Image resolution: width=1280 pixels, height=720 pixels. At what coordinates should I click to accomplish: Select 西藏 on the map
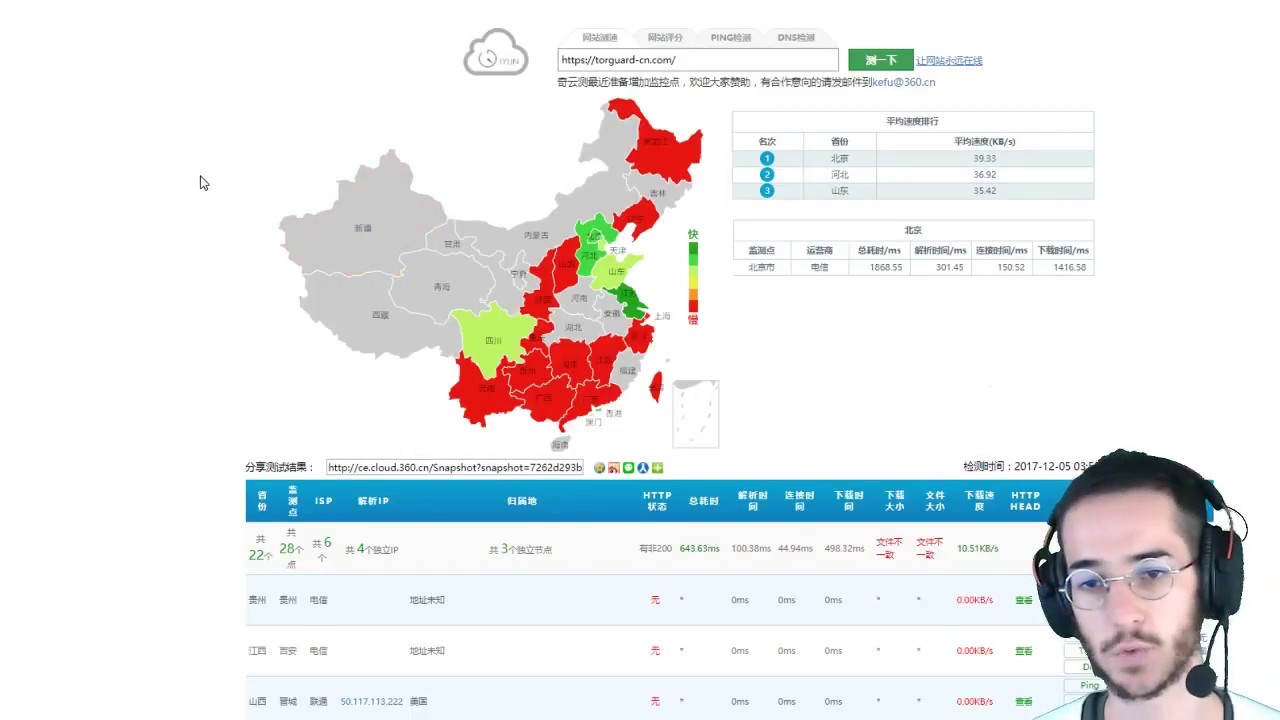380,315
